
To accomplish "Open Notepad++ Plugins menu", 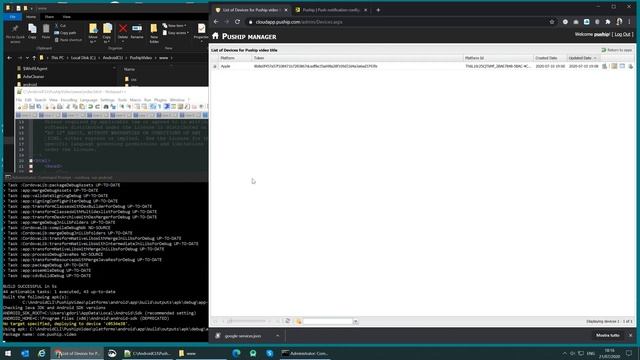I will click(x=160, y=100).
